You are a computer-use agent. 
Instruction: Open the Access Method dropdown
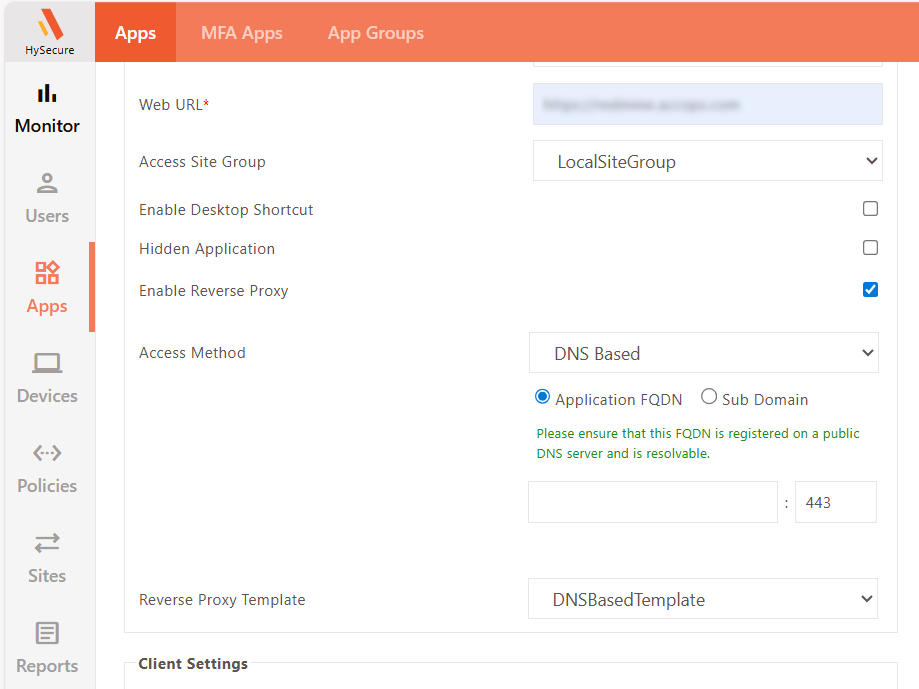tap(703, 353)
